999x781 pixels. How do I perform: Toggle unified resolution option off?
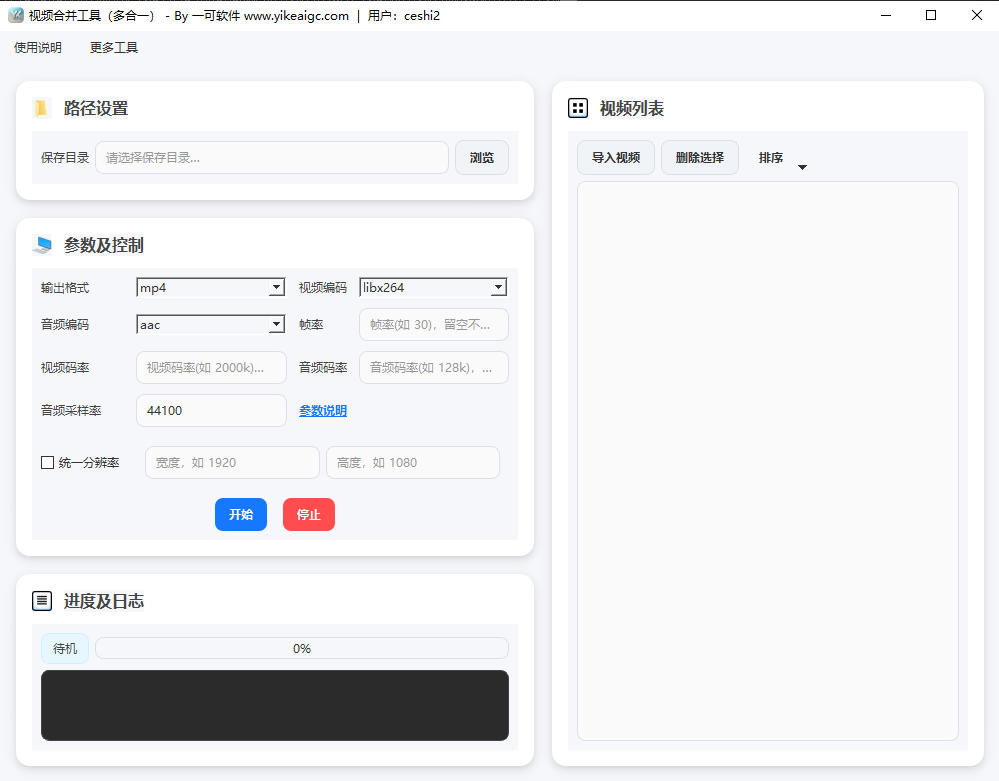(x=46, y=462)
